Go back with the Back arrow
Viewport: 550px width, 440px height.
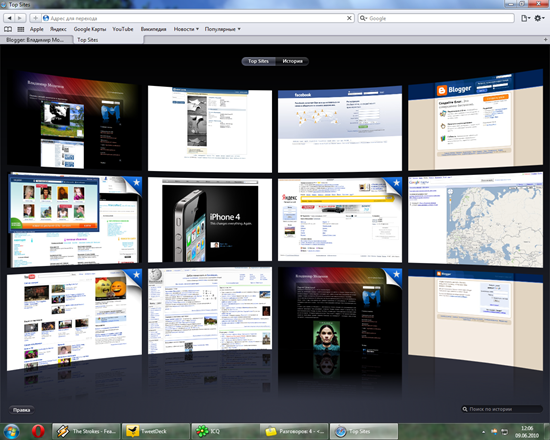coord(9,18)
